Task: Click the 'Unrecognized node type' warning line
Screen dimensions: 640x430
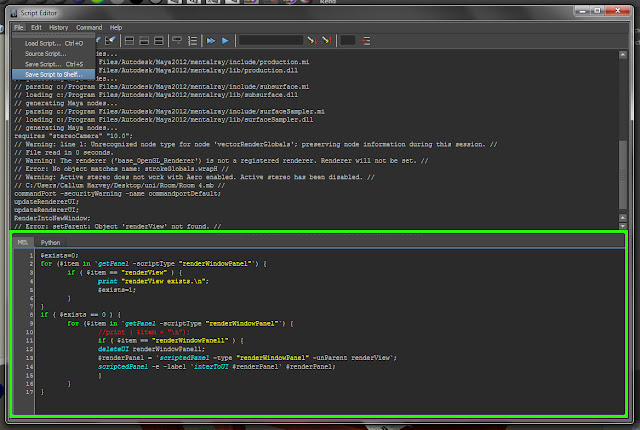Action: pos(256,144)
